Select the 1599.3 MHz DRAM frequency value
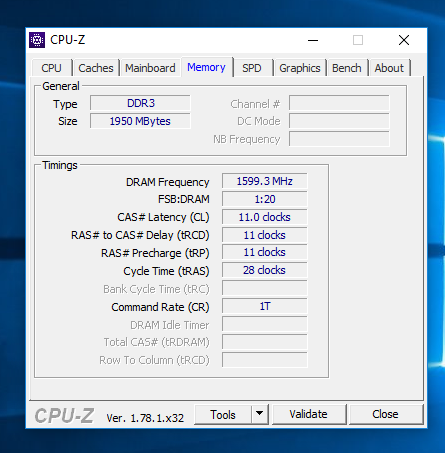The image size is (445, 453). click(x=265, y=181)
